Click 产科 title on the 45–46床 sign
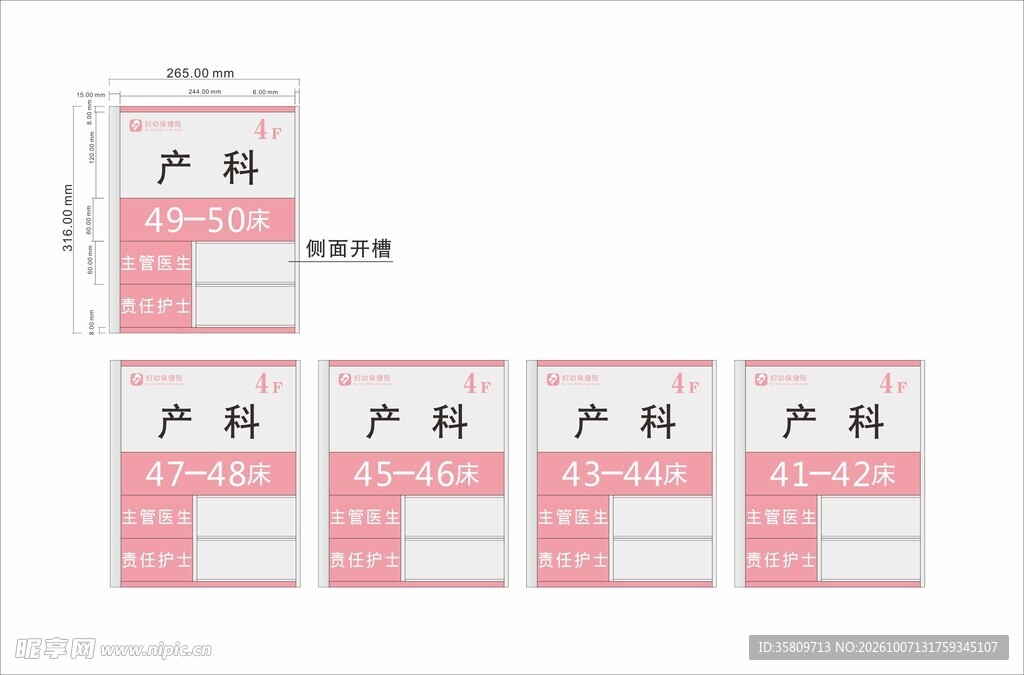This screenshot has width=1024, height=675. pyautogui.click(x=417, y=422)
